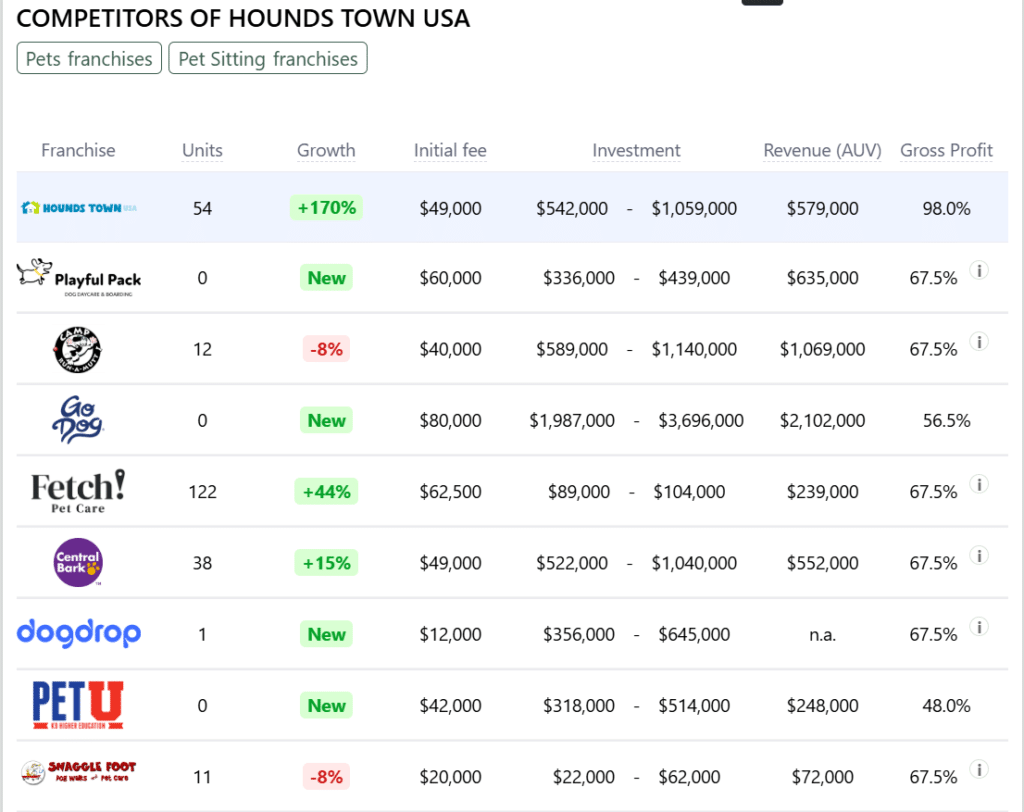This screenshot has height=812, width=1024.
Task: Select the $80,000 initial fee
Action: coord(450,420)
